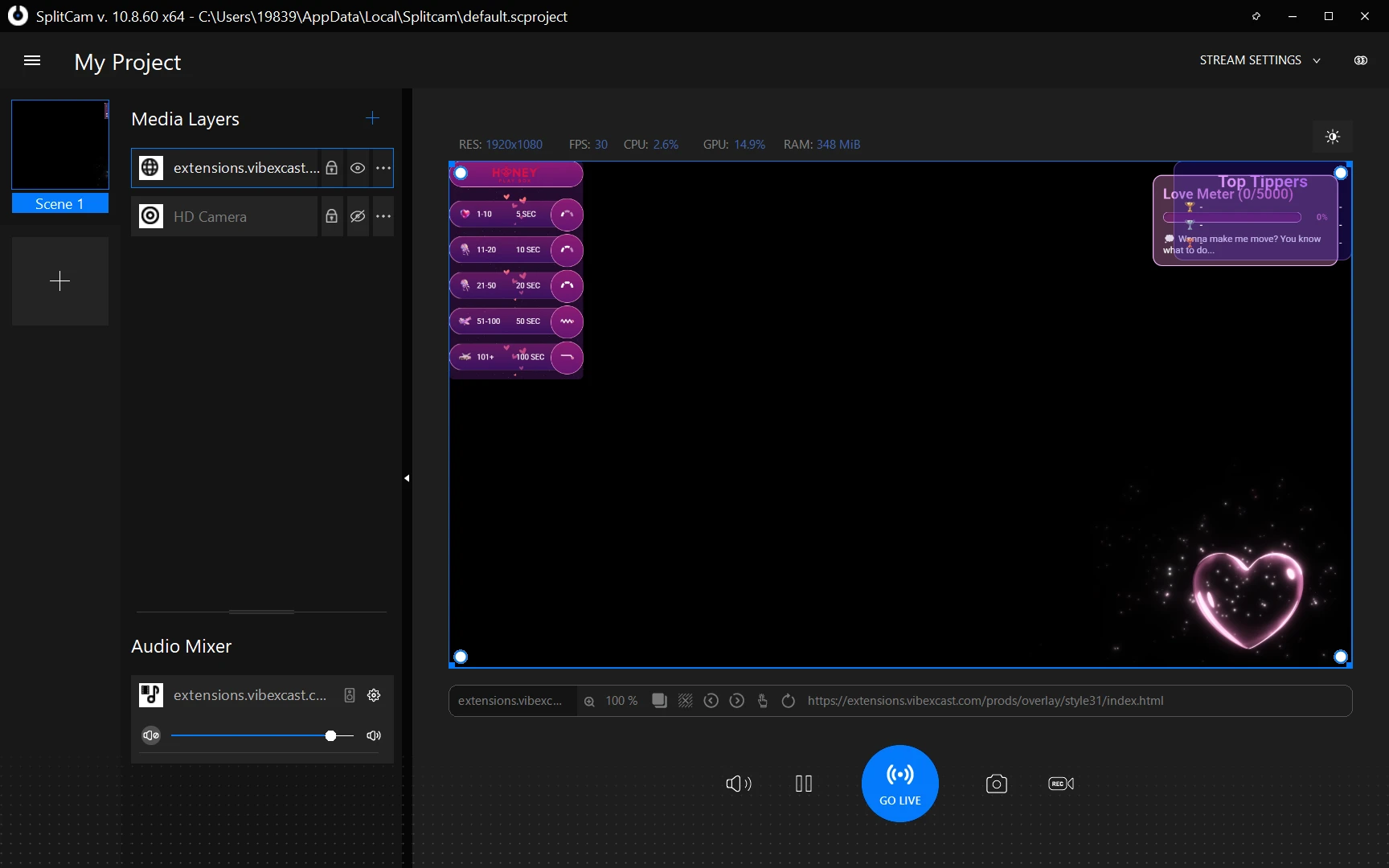This screenshot has height=868, width=1389.
Task: Pause the stream preview
Action: pyautogui.click(x=803, y=784)
